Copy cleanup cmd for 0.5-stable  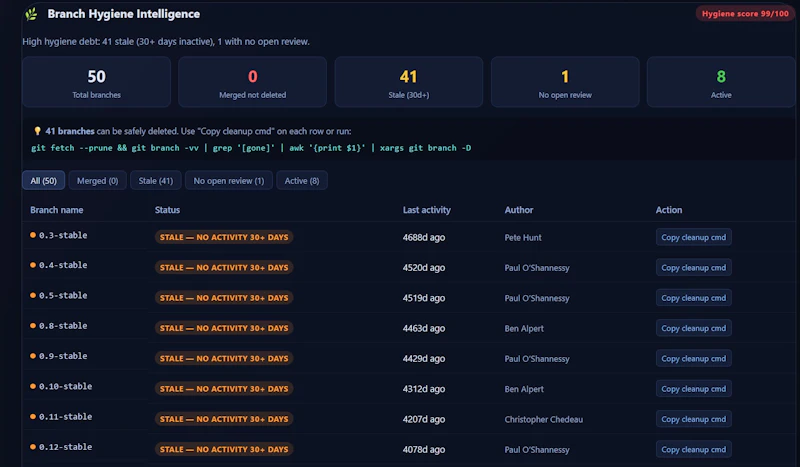pyautogui.click(x=693, y=298)
